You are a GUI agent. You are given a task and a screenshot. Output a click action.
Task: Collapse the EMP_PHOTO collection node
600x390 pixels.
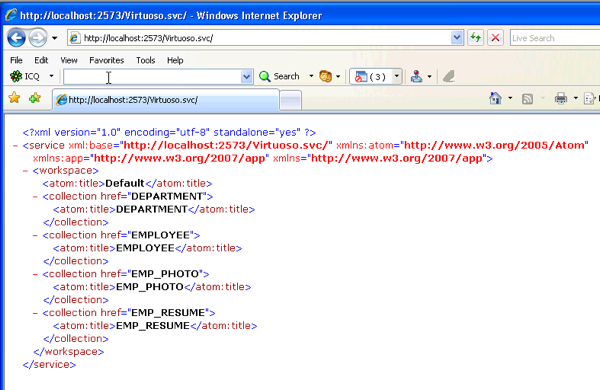point(35,274)
